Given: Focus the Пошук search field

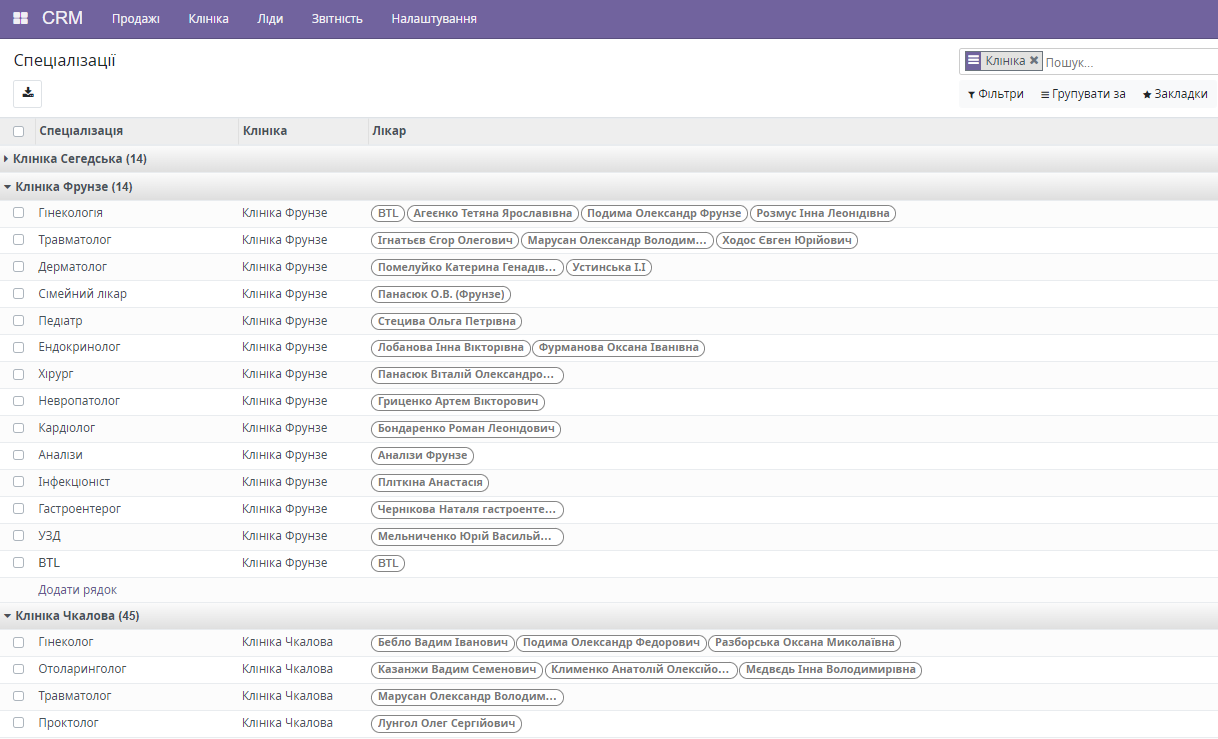Looking at the screenshot, I should pos(1125,62).
